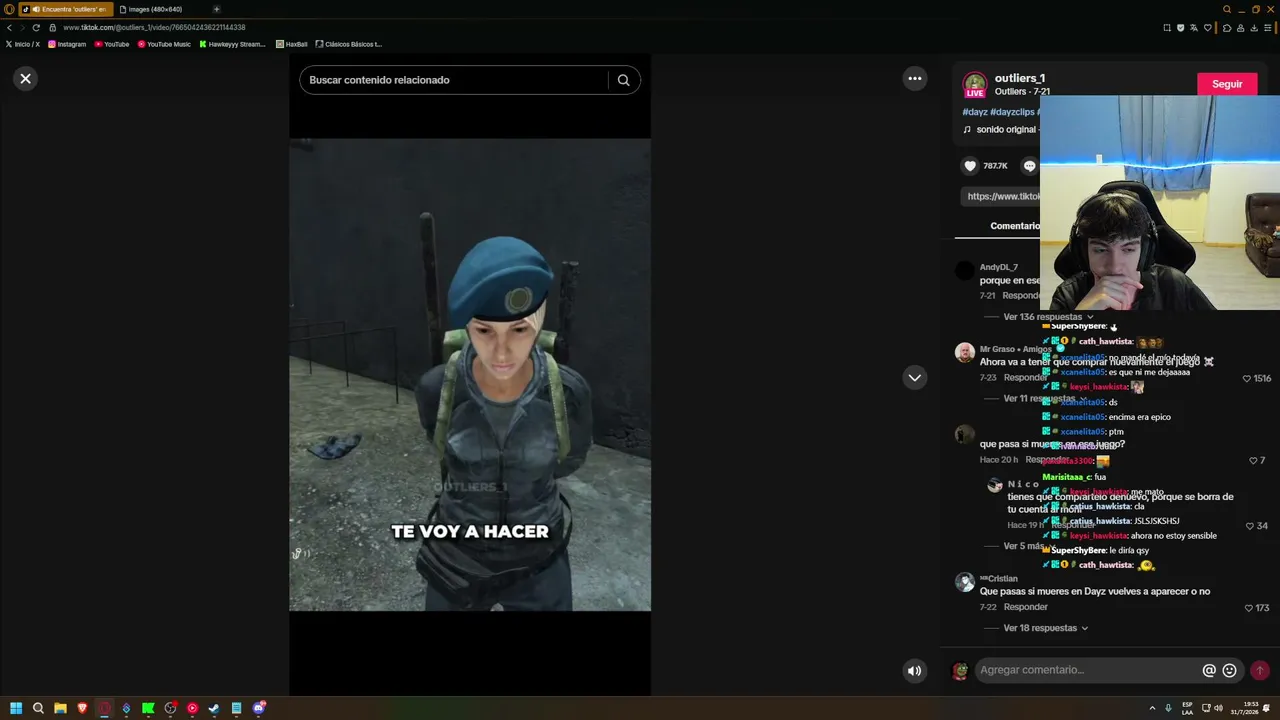Reload the page in the browser

(x=36, y=27)
